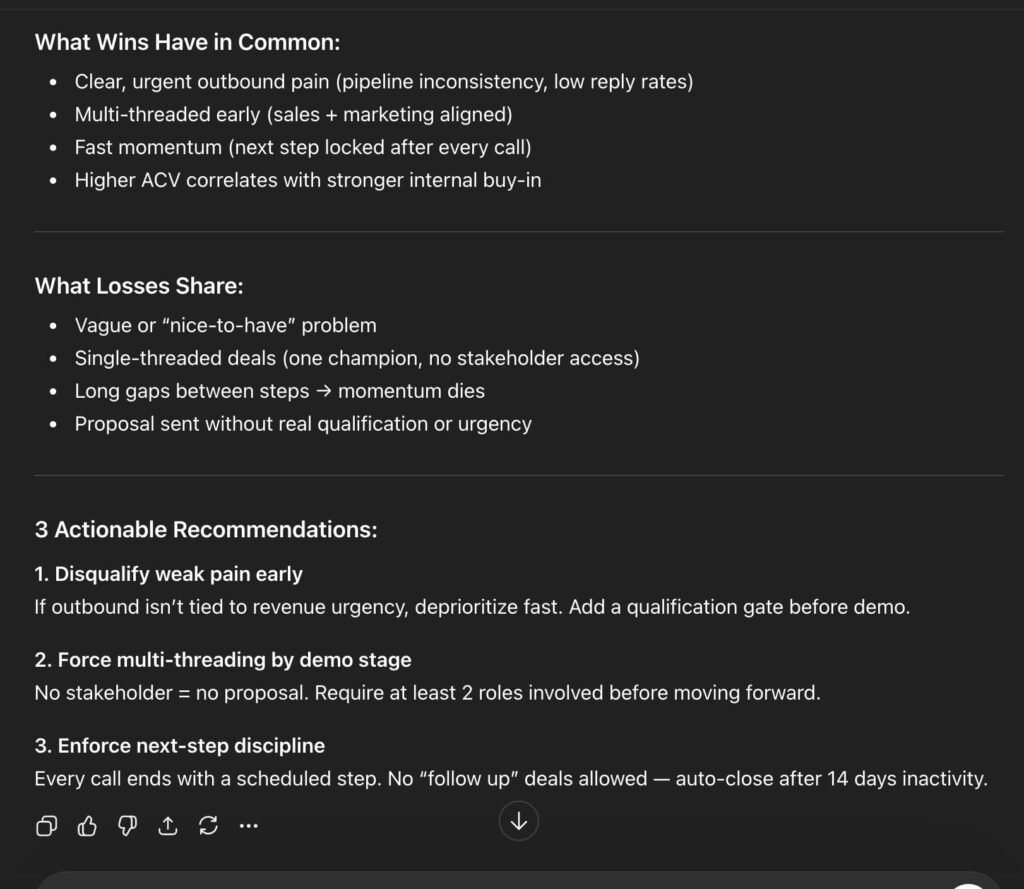The width and height of the screenshot is (1024, 889).
Task: Click the "3 Actionable Recommendations:" heading
Action: click(x=206, y=530)
